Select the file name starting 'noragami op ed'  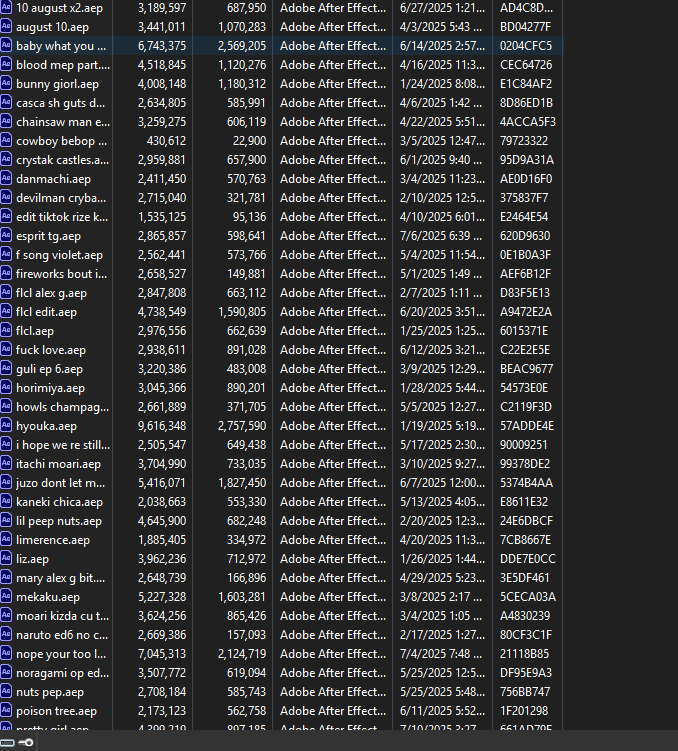pyautogui.click(x=63, y=673)
